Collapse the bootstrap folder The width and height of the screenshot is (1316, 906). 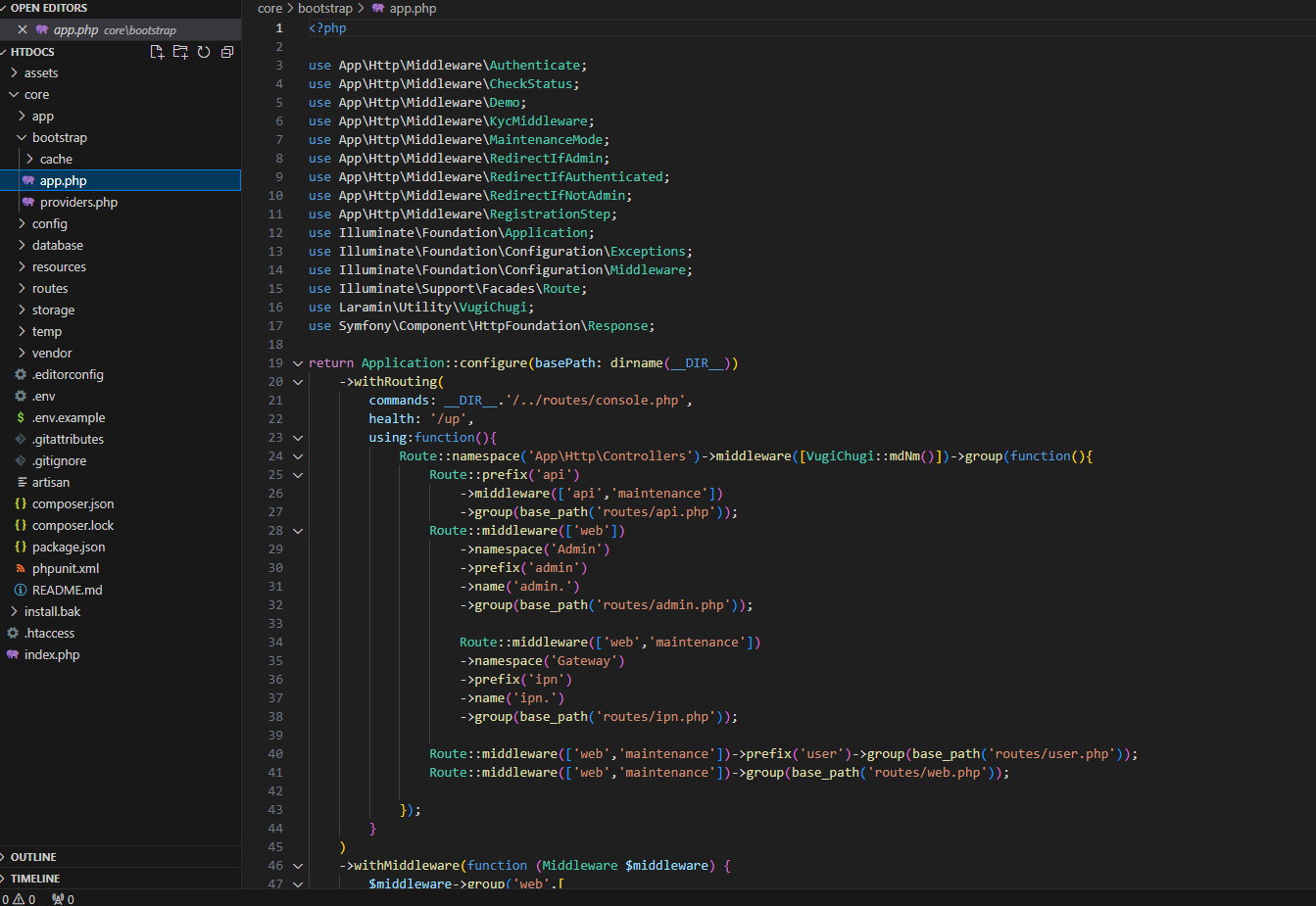click(22, 137)
